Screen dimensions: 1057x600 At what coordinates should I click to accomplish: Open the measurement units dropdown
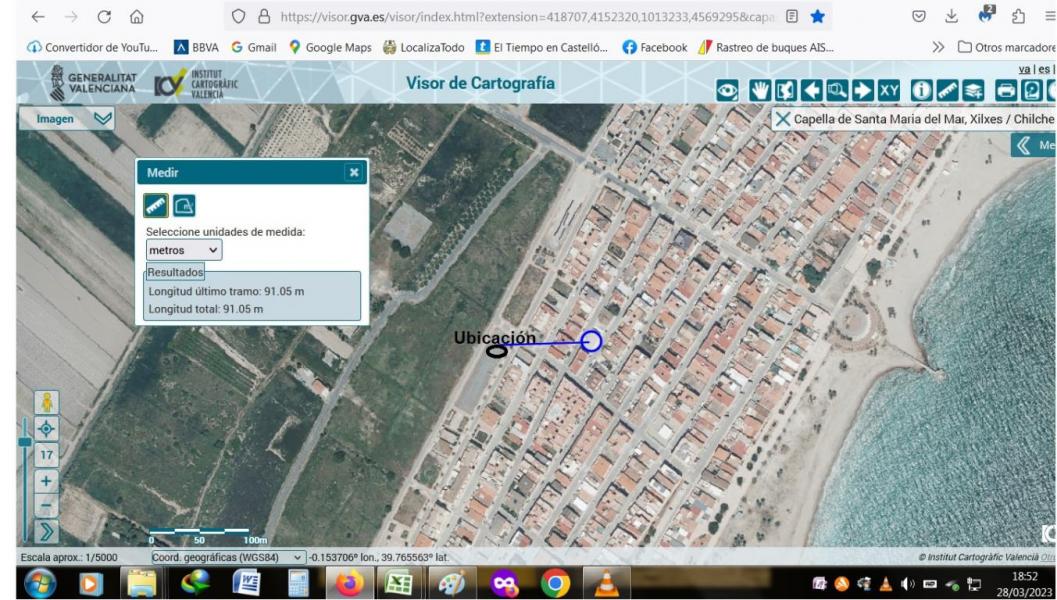[184, 250]
